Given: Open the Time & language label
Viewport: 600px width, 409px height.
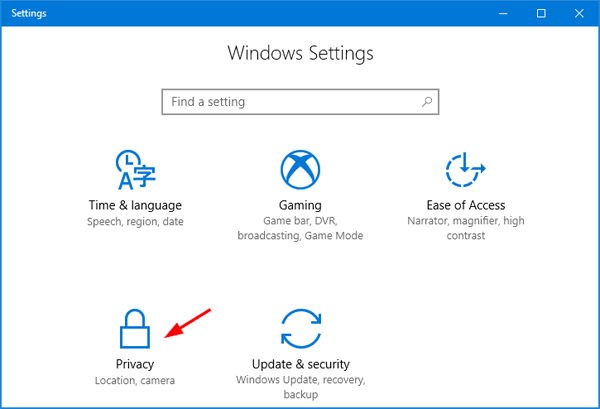Looking at the screenshot, I should pyautogui.click(x=135, y=205).
